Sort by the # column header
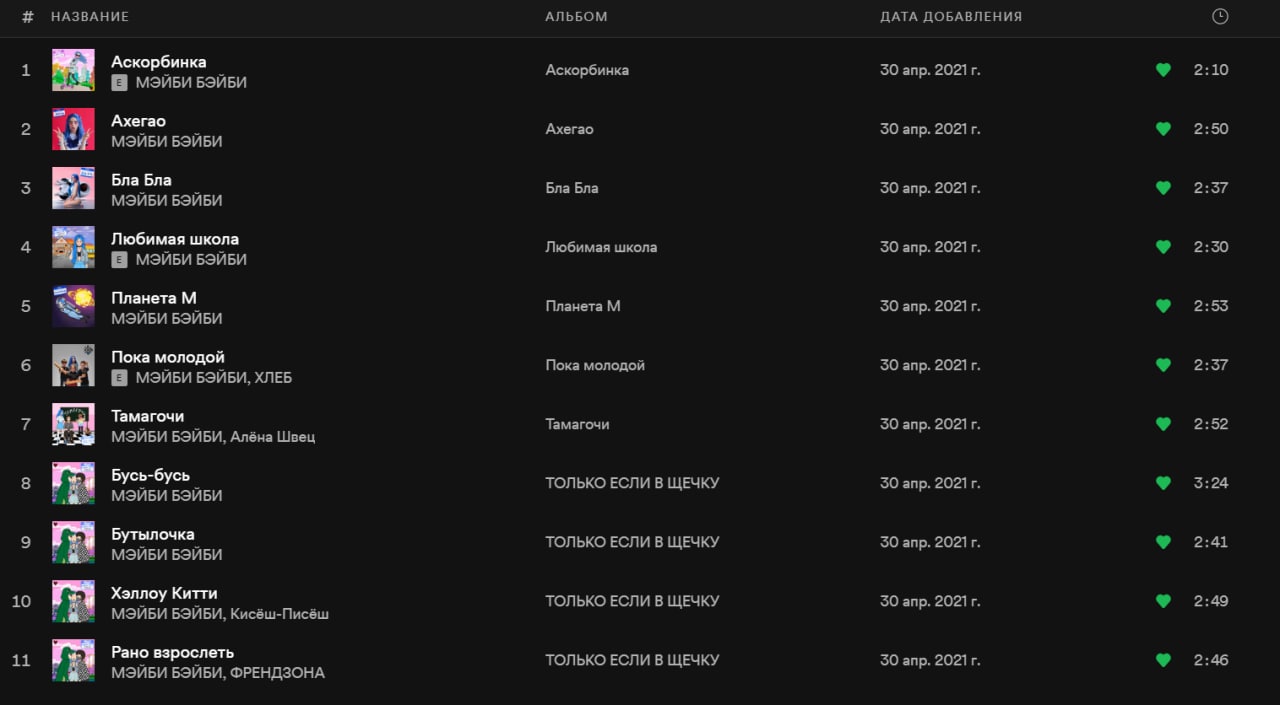 point(28,17)
